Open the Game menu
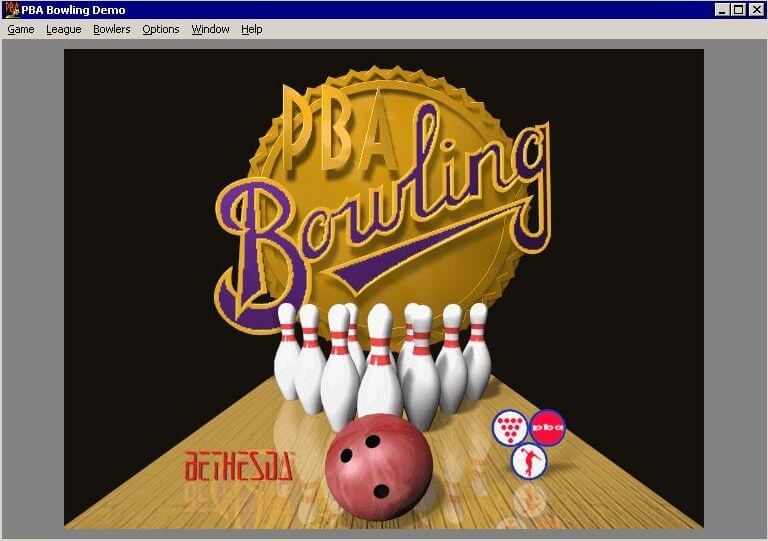This screenshot has height=541, width=768. click(x=21, y=29)
